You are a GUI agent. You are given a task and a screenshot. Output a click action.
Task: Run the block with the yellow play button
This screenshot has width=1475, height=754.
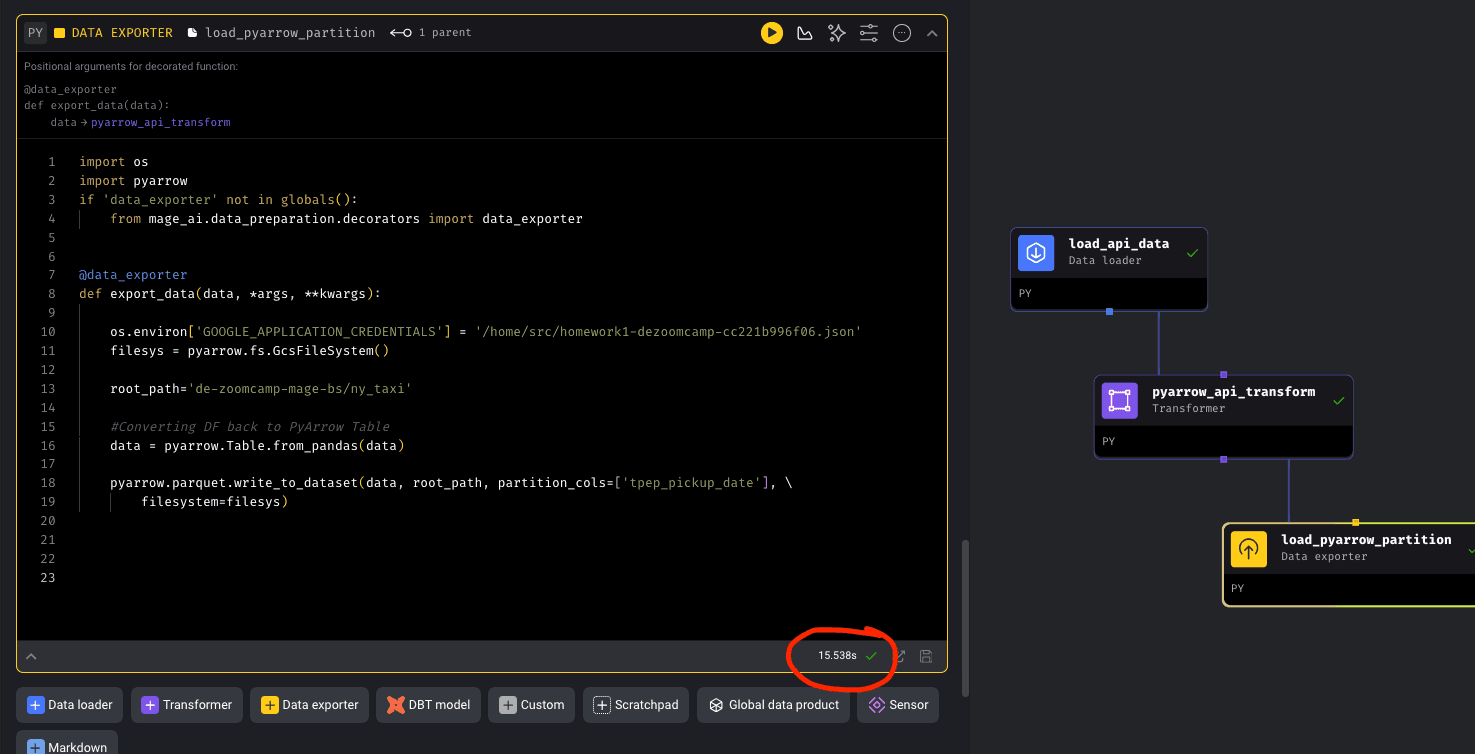coord(771,33)
